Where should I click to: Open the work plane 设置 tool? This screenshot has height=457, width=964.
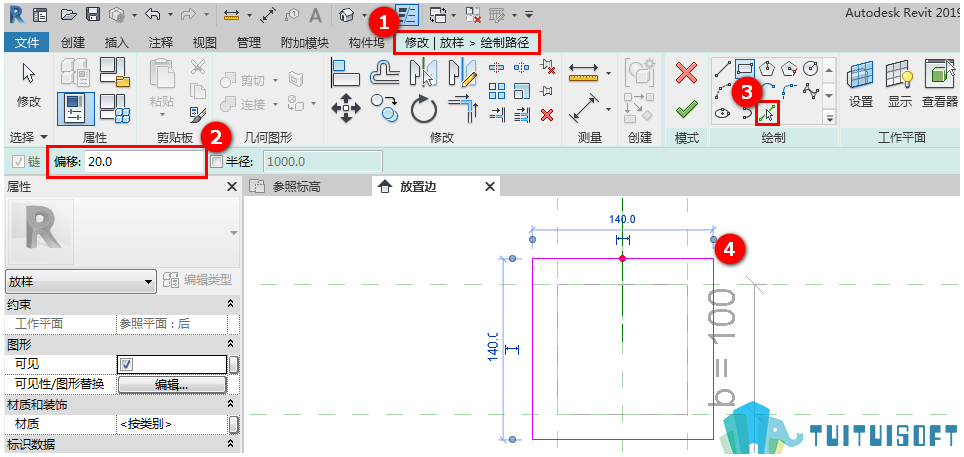click(x=861, y=83)
